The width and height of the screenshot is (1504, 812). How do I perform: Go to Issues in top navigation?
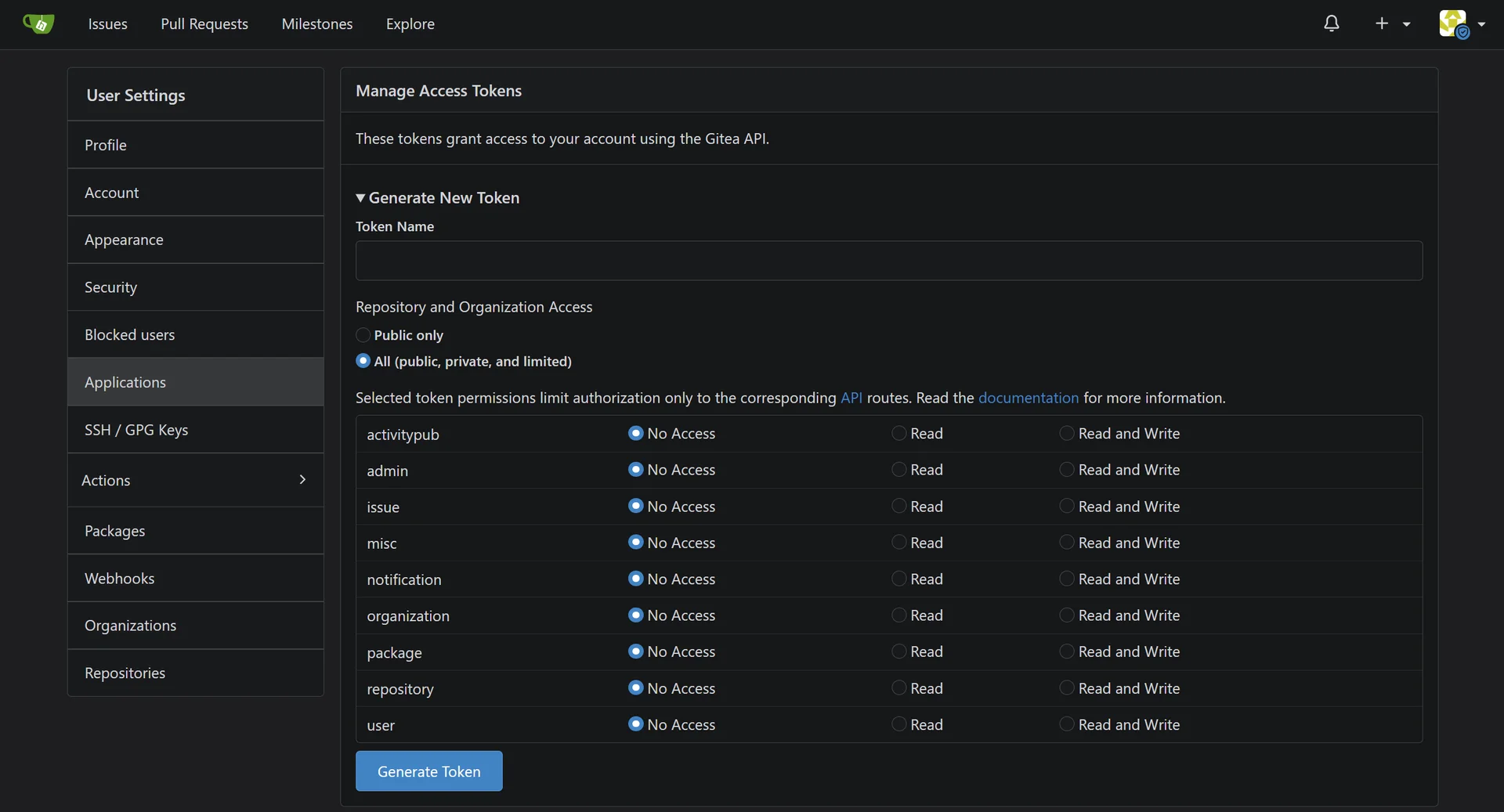point(107,24)
